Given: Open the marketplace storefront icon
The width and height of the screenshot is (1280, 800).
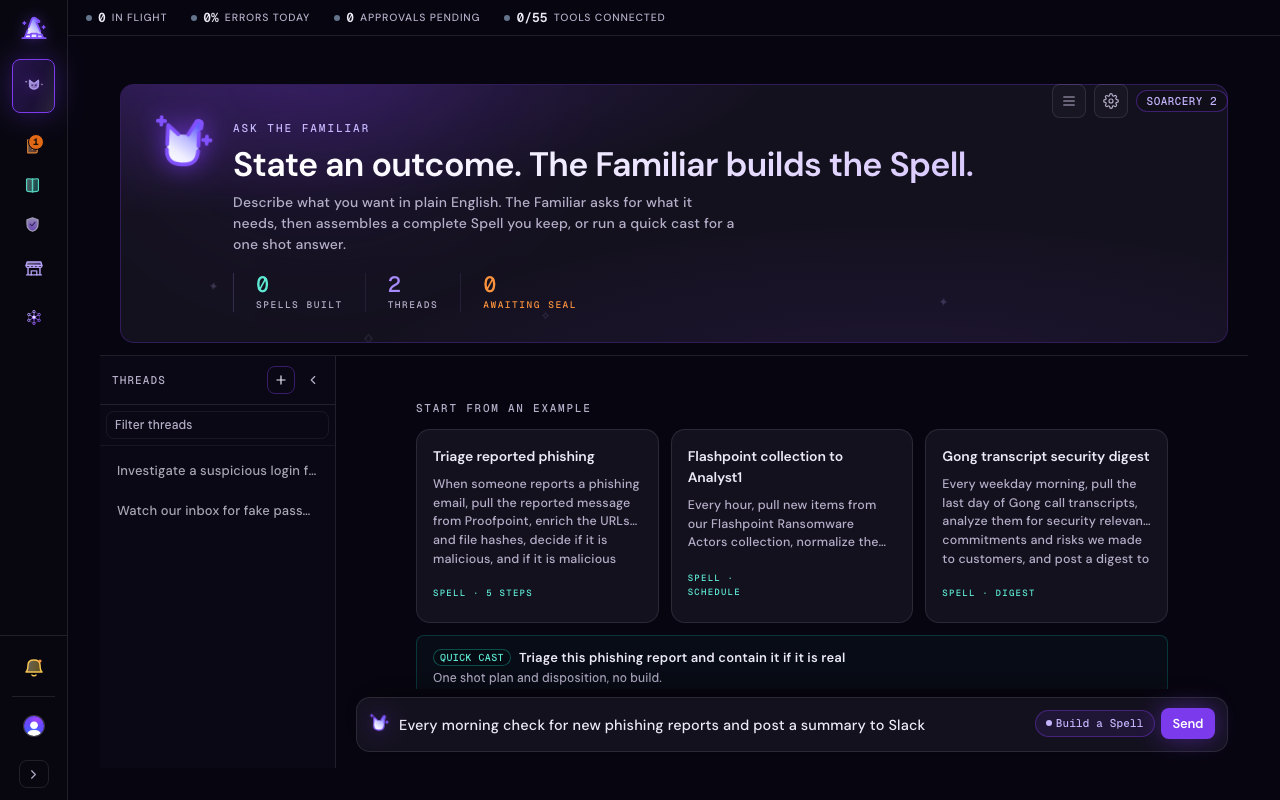Looking at the screenshot, I should coord(33,268).
